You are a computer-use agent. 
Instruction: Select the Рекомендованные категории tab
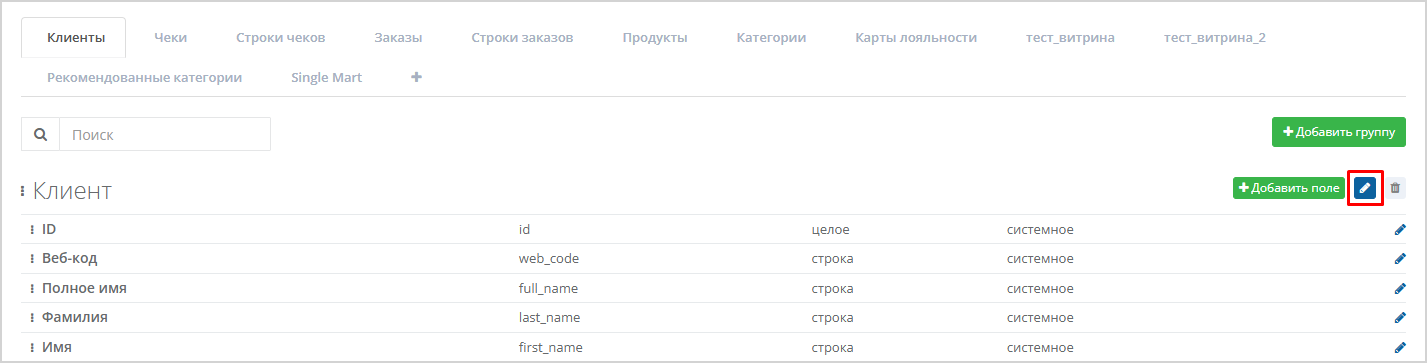coord(145,77)
